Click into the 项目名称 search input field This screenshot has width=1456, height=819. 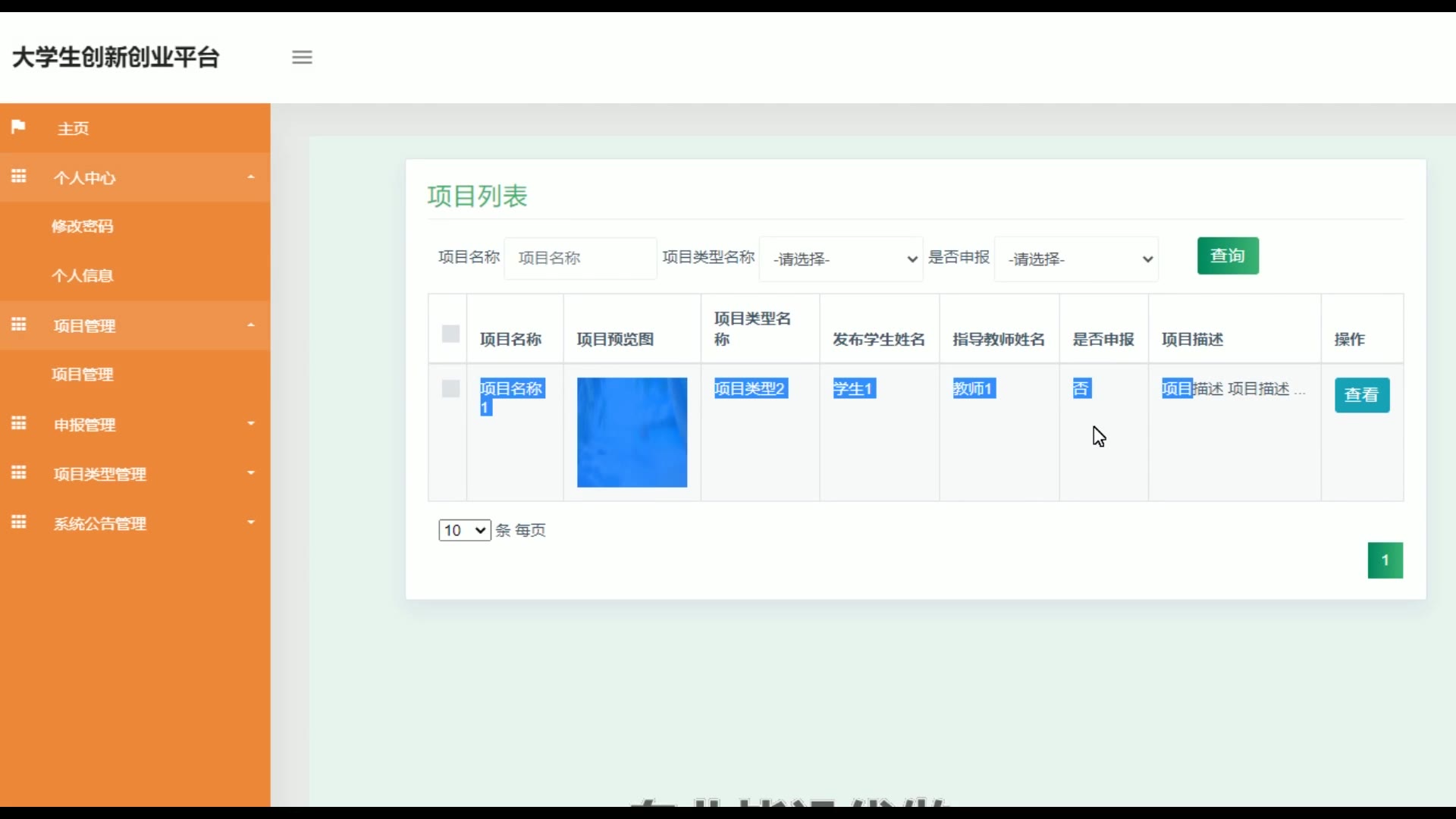tap(580, 259)
